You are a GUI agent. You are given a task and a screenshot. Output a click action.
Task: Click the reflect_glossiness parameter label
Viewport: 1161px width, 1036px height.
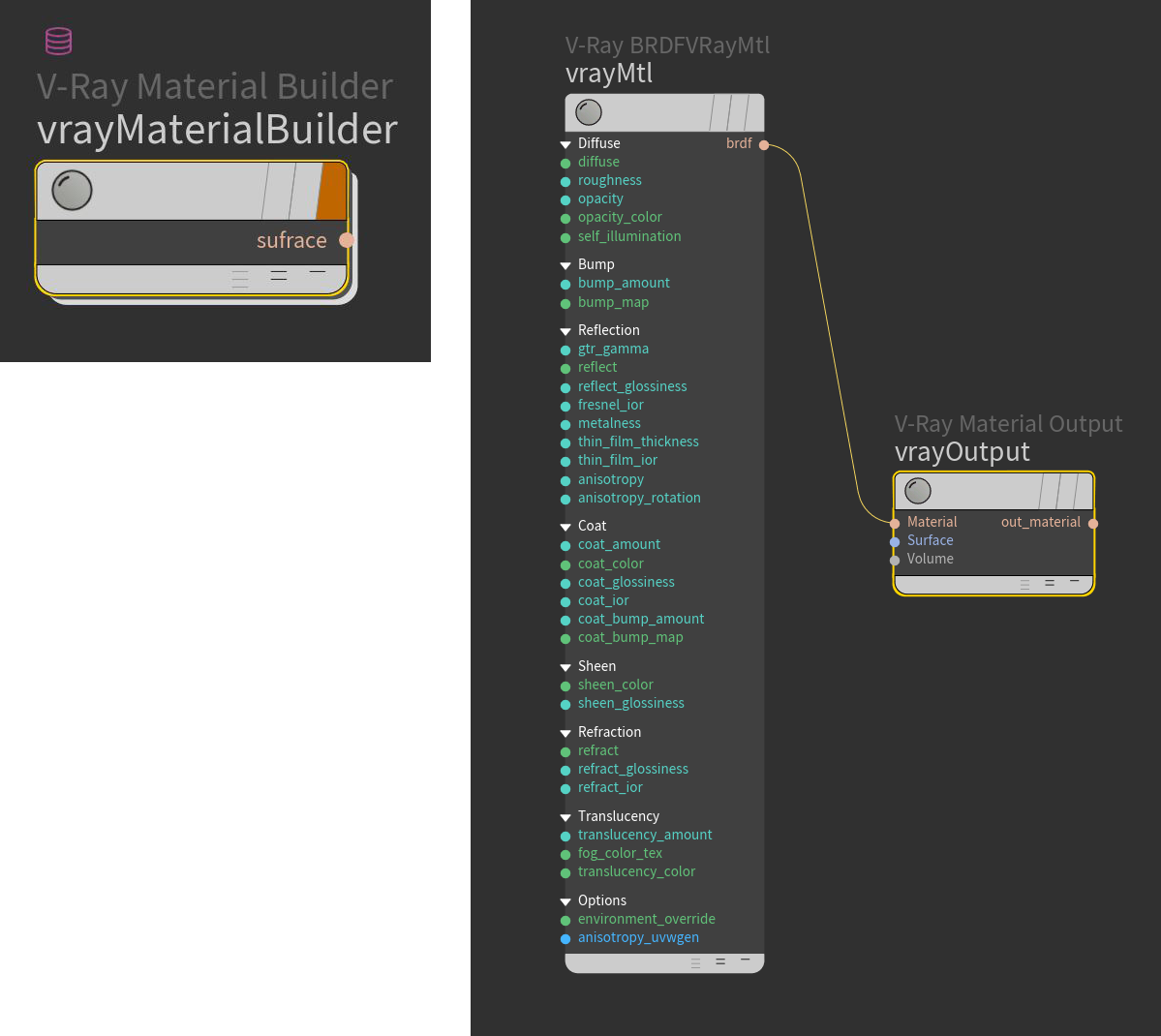pos(632,386)
